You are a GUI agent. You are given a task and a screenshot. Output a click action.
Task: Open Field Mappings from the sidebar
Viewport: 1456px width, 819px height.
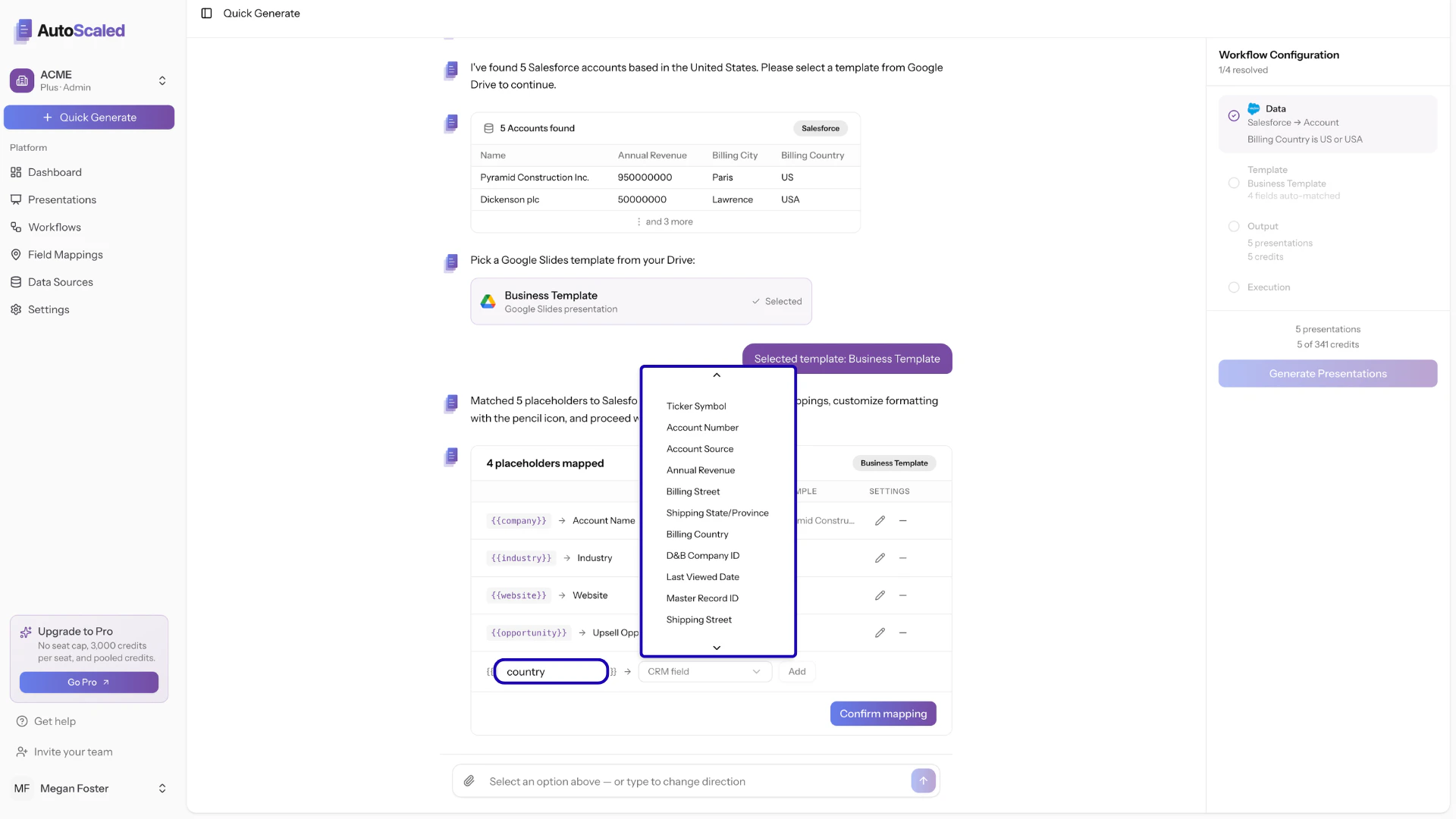click(x=65, y=254)
